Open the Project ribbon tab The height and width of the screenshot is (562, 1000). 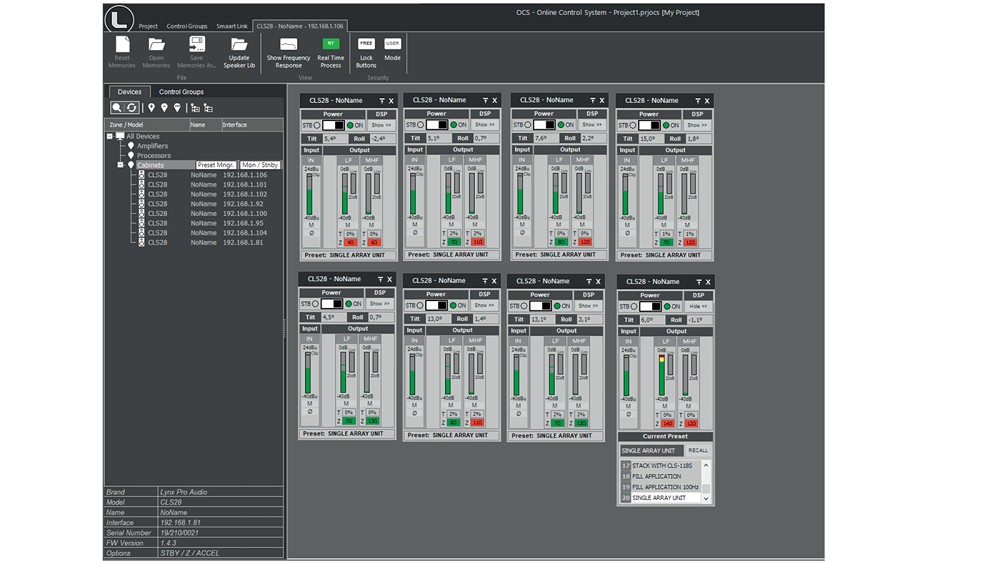[x=148, y=26]
